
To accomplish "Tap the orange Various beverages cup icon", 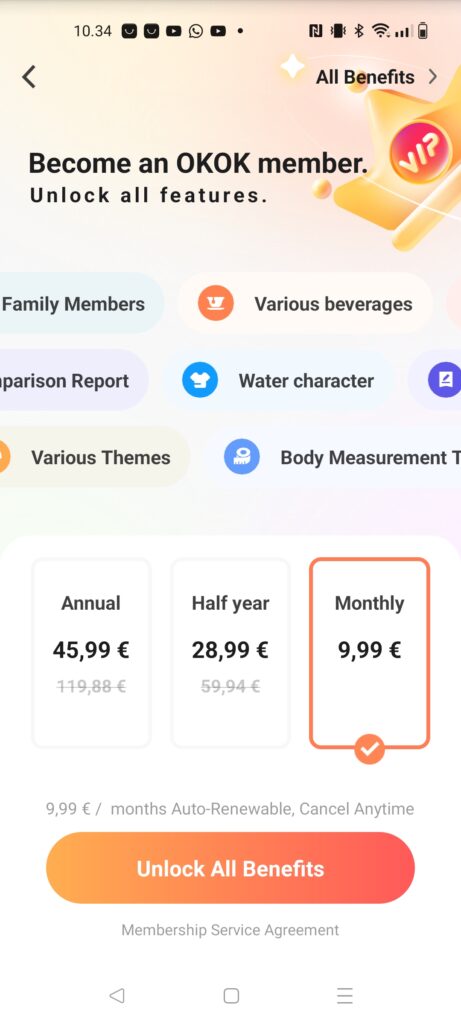I will tap(215, 304).
